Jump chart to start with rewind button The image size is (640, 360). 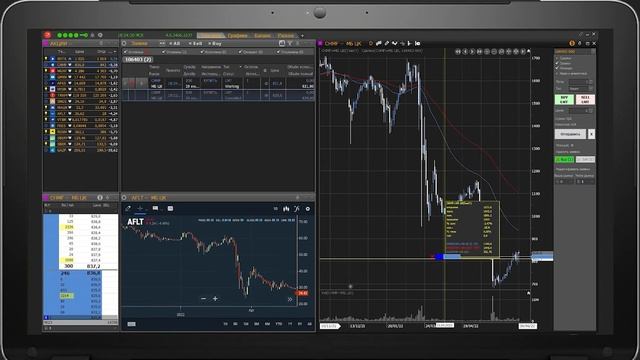pyautogui.click(x=458, y=52)
